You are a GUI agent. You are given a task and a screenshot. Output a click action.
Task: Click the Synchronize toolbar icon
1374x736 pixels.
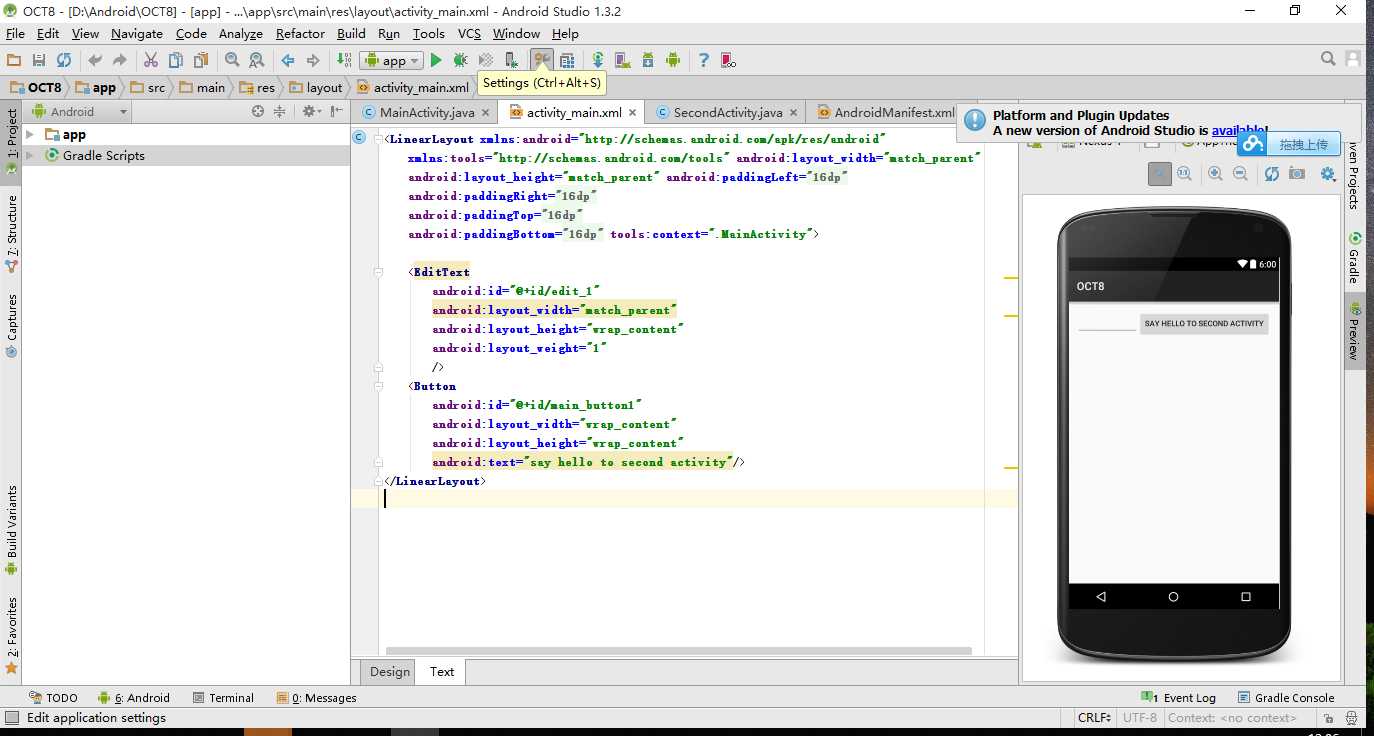pos(64,60)
